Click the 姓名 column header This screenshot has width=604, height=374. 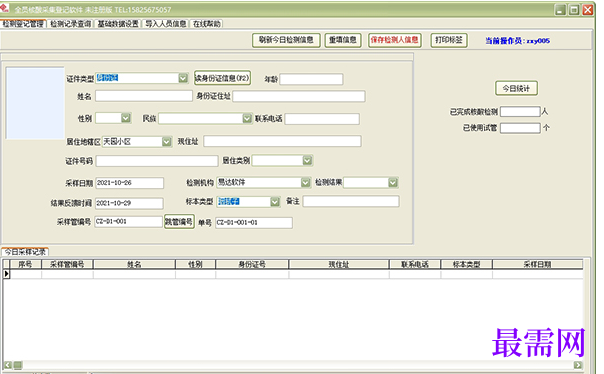[134, 264]
